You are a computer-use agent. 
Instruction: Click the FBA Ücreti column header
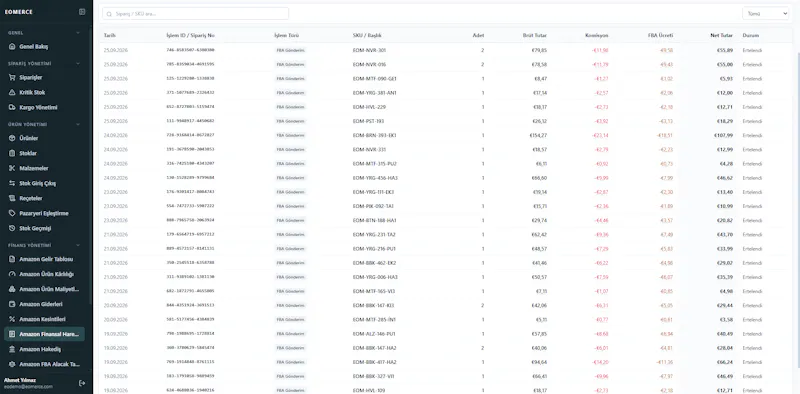(661, 35)
